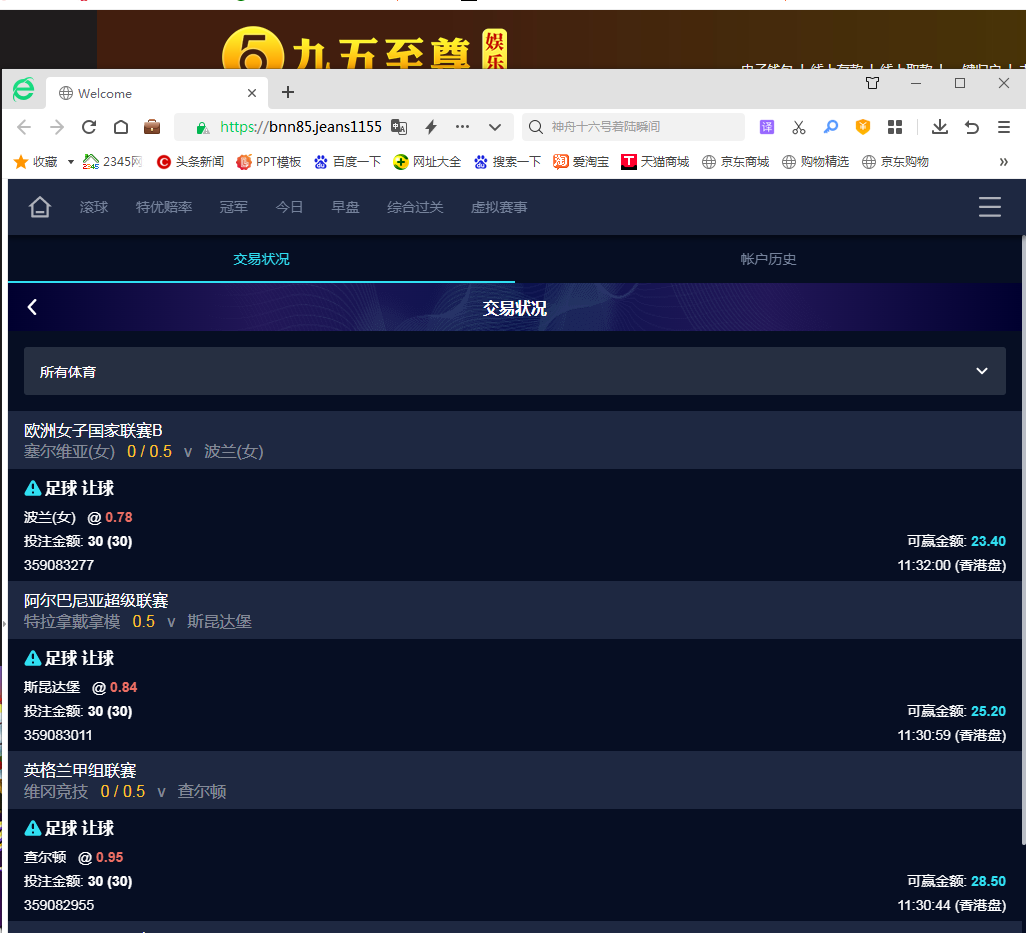Open the hamburger menu on the betting site
The height and width of the screenshot is (933, 1026).
(x=989, y=207)
